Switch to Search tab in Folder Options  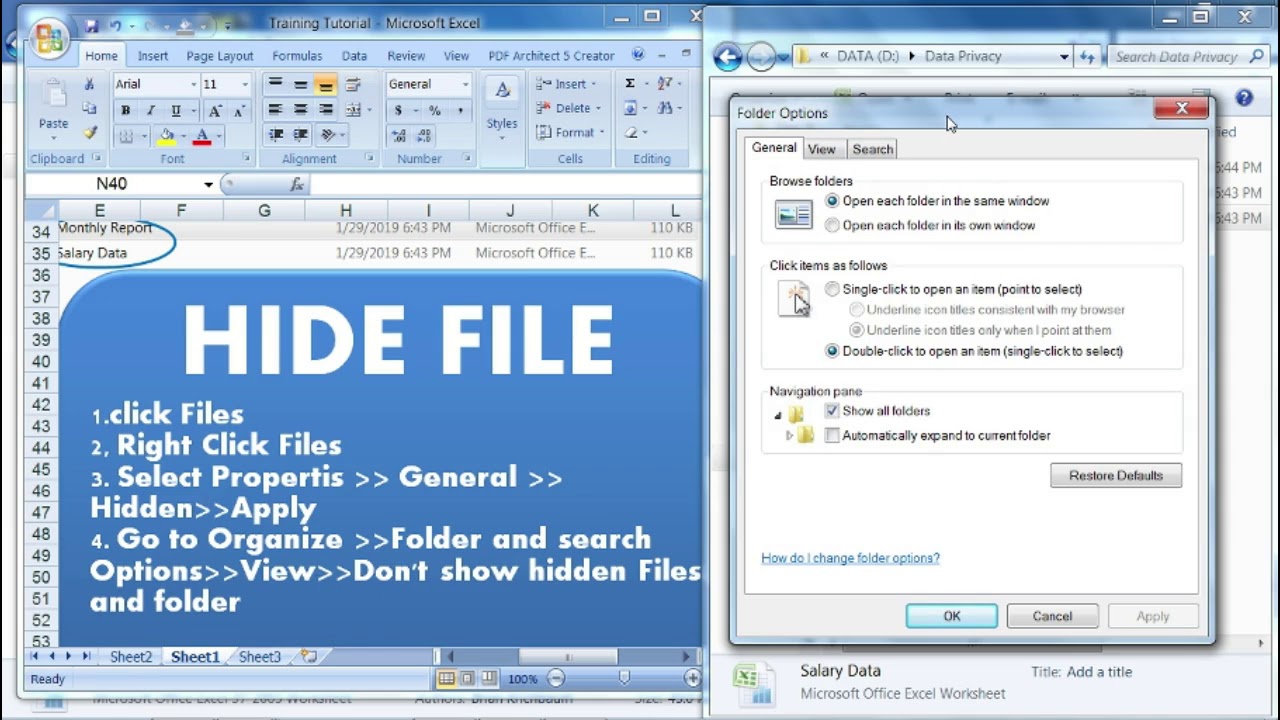pos(872,149)
